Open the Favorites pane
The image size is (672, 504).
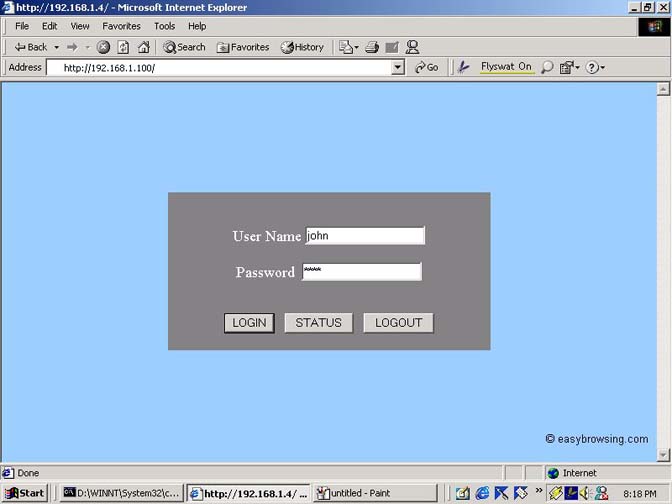pyautogui.click(x=243, y=47)
